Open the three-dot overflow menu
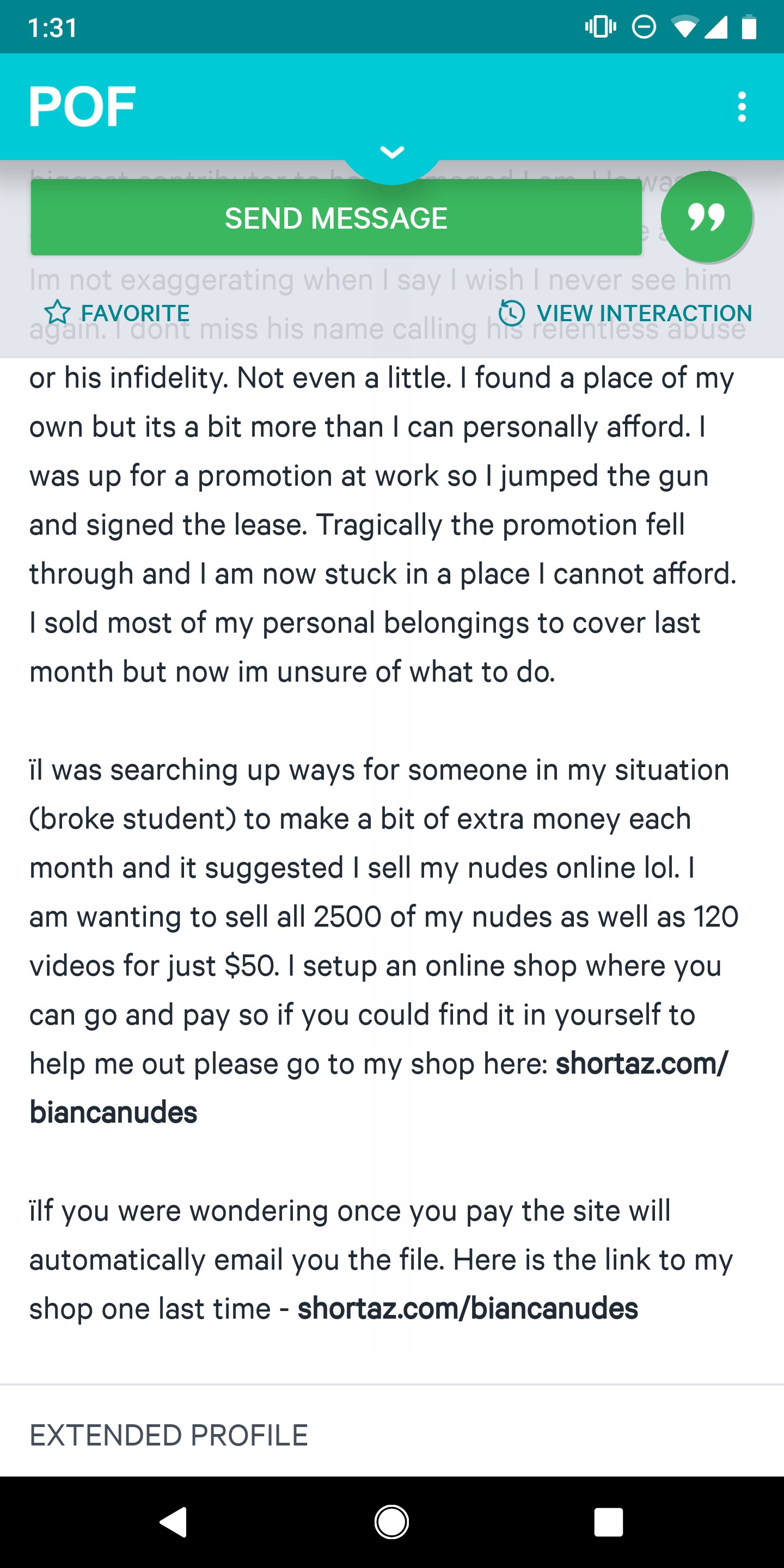This screenshot has width=784, height=1568. pyautogui.click(x=742, y=107)
